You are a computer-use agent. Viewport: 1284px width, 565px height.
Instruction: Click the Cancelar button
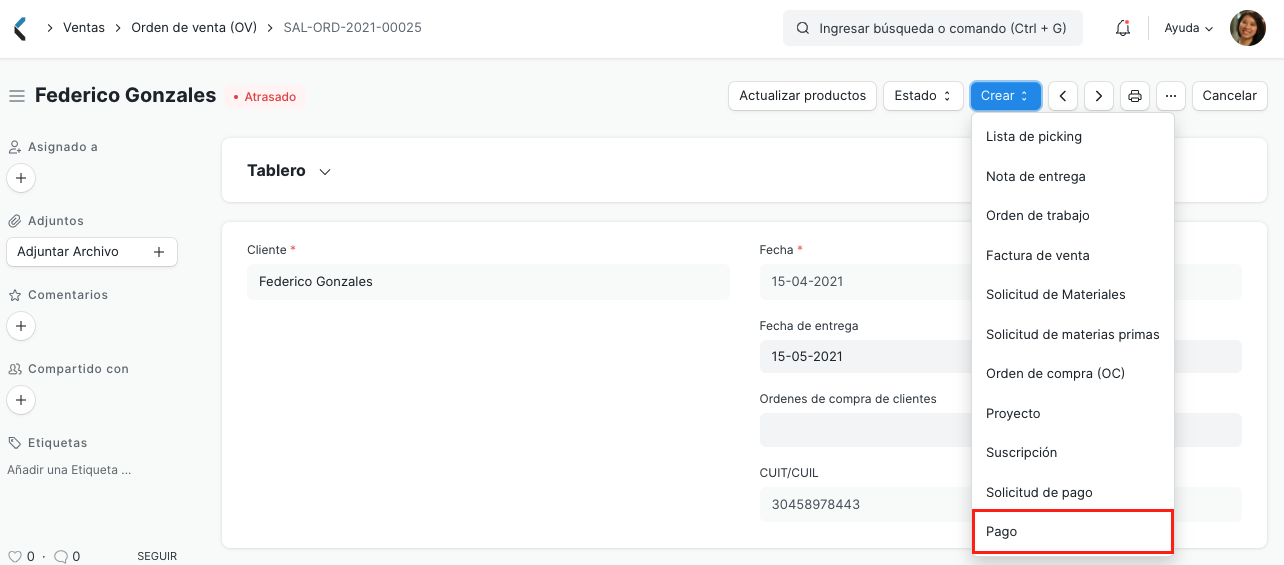(1229, 96)
